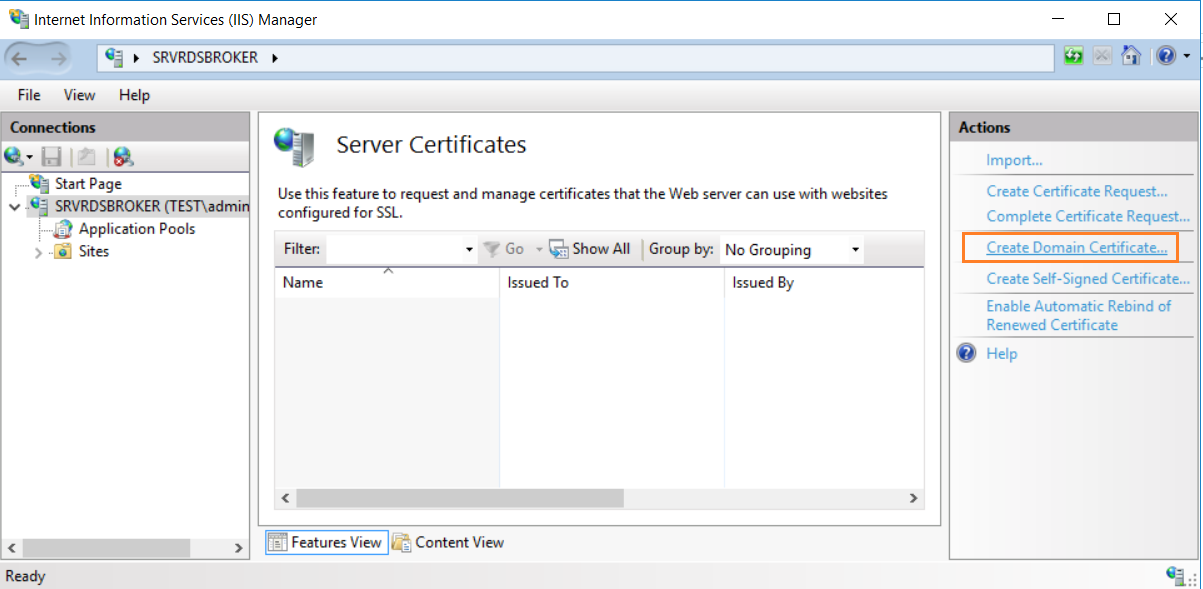
Task: Click the Help question mark icon in Actions
Action: click(966, 353)
